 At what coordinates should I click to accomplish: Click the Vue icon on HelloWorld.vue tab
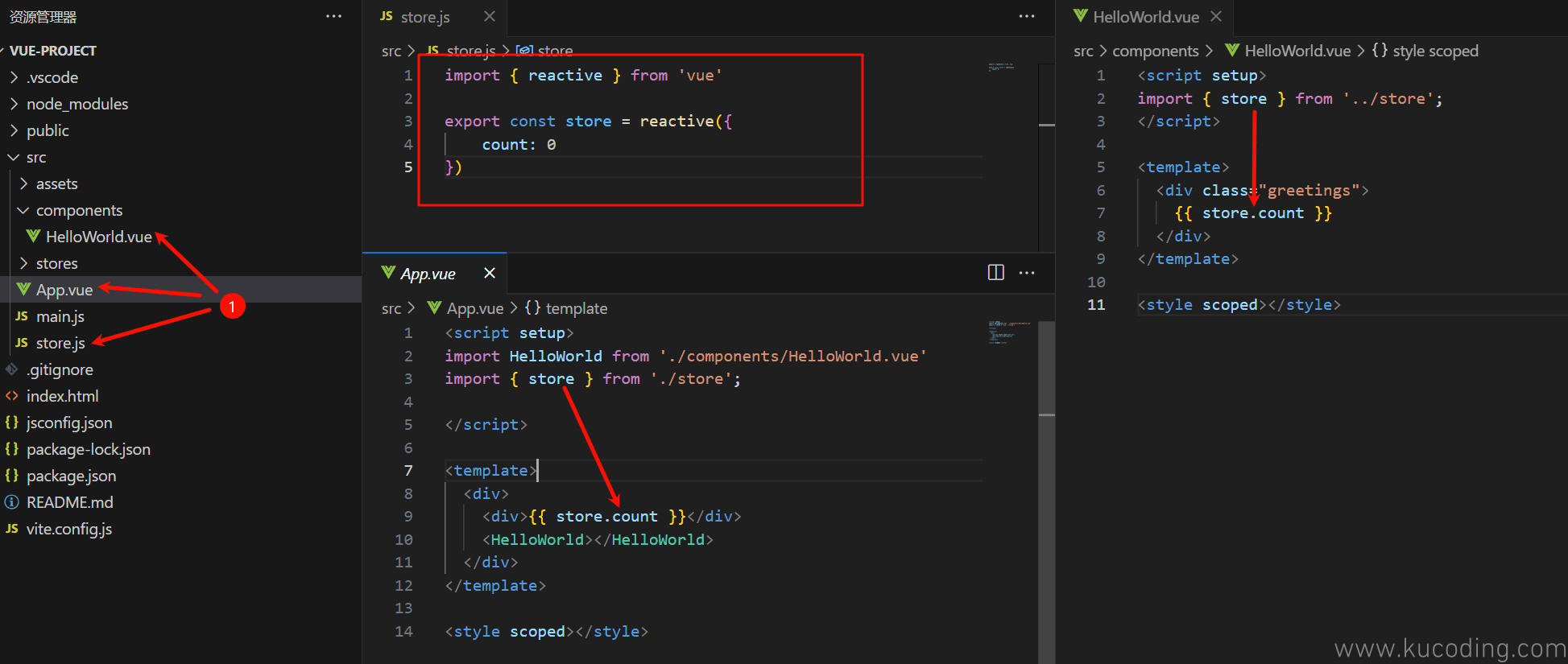pos(1081,15)
